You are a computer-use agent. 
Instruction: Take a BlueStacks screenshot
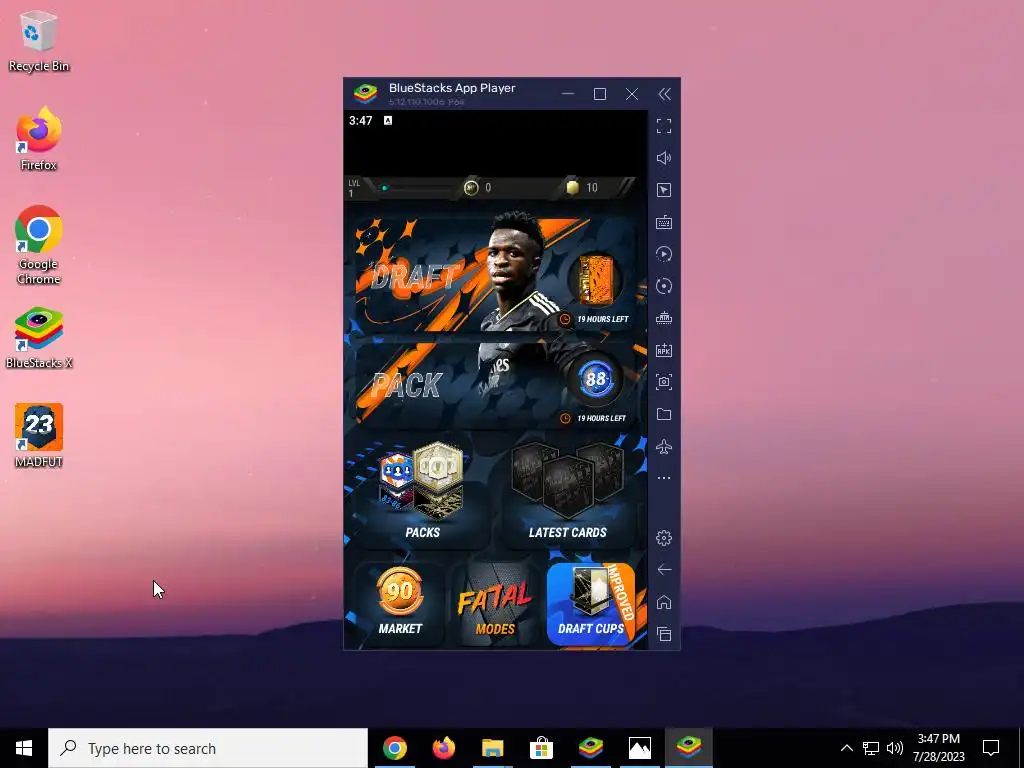pyautogui.click(x=664, y=382)
